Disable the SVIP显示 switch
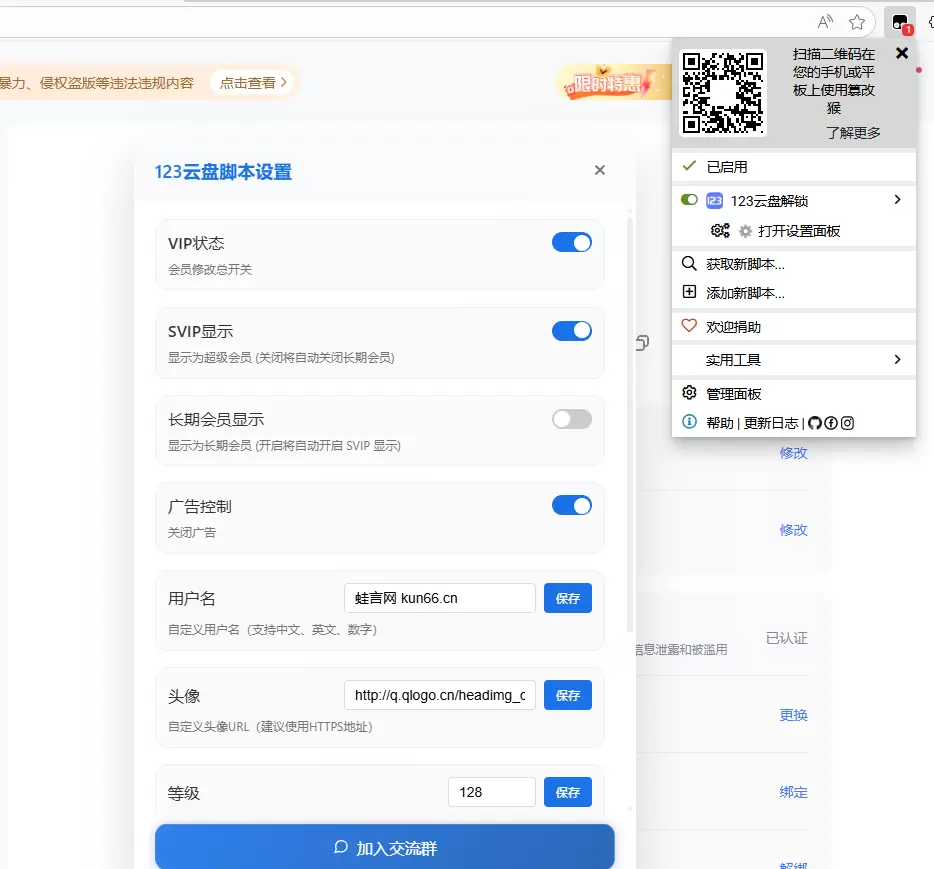This screenshot has width=934, height=869. tap(571, 330)
